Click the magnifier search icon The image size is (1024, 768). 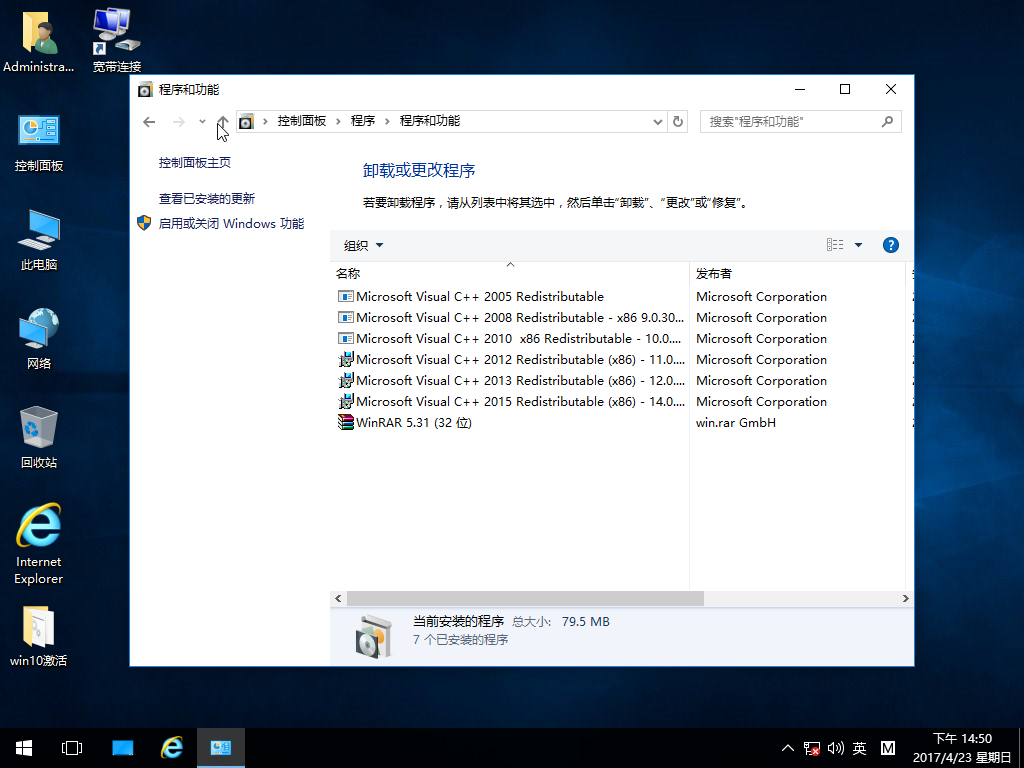[x=887, y=121]
